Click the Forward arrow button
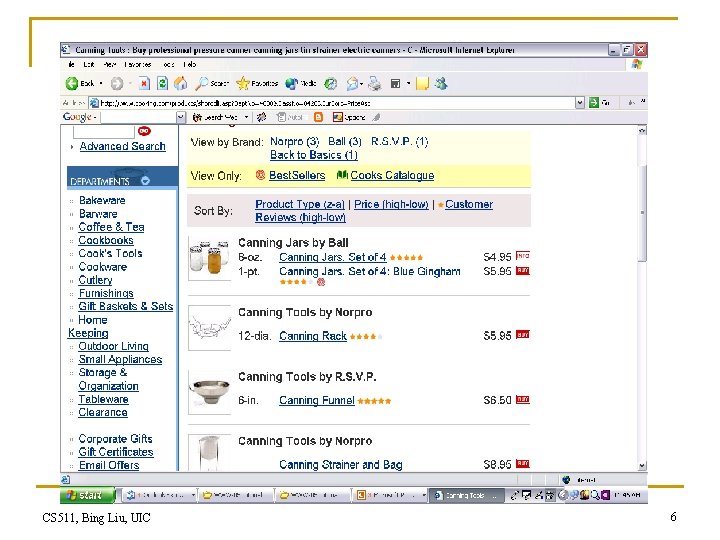720x540 pixels. click(117, 83)
